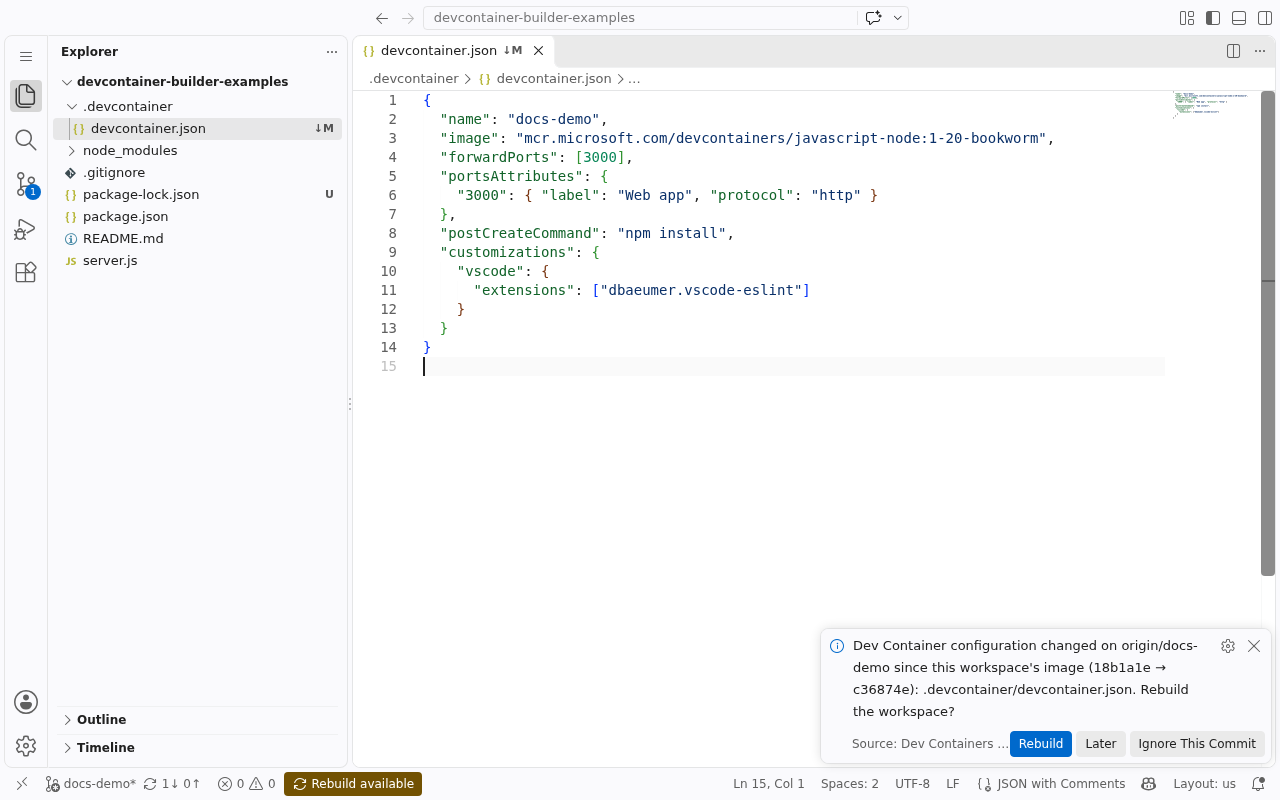1280x800 pixels.
Task: Toggle the bottom Panel visibility
Action: pyautogui.click(x=1239, y=18)
